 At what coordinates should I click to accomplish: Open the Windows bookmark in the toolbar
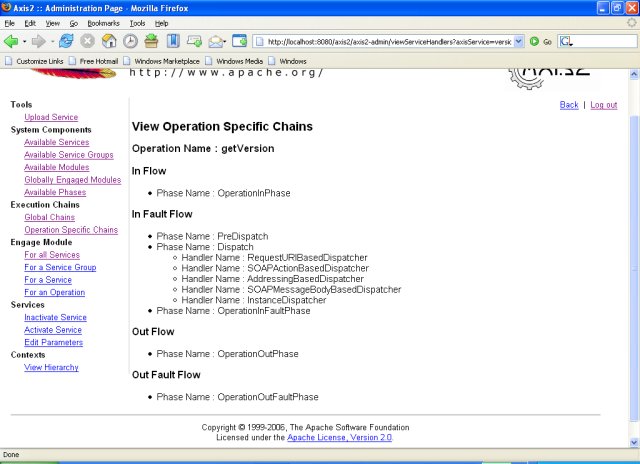(x=287, y=61)
